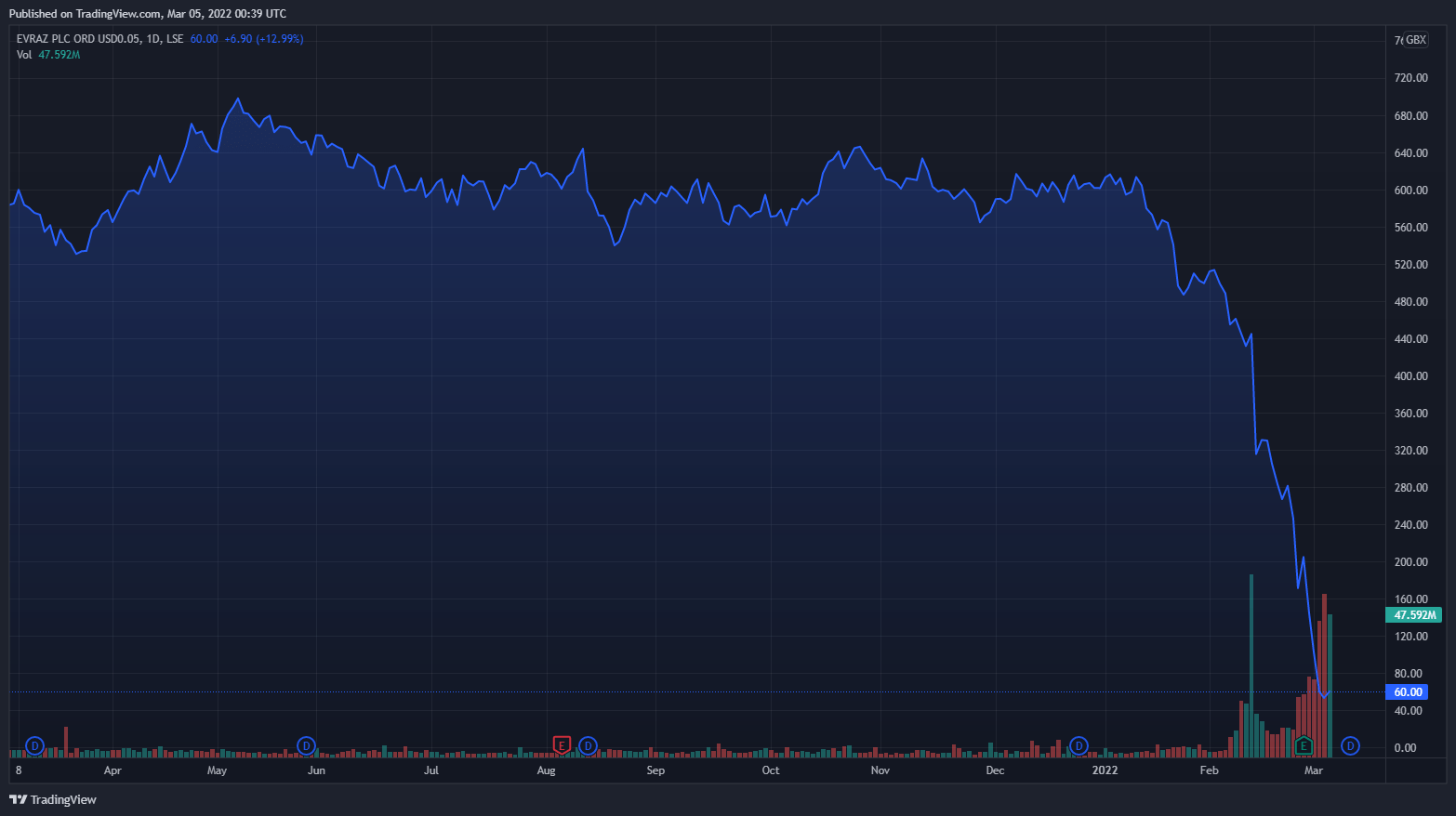The width and height of the screenshot is (1456, 816).
Task: Click the 200.00 price axis label
Action: (1410, 562)
